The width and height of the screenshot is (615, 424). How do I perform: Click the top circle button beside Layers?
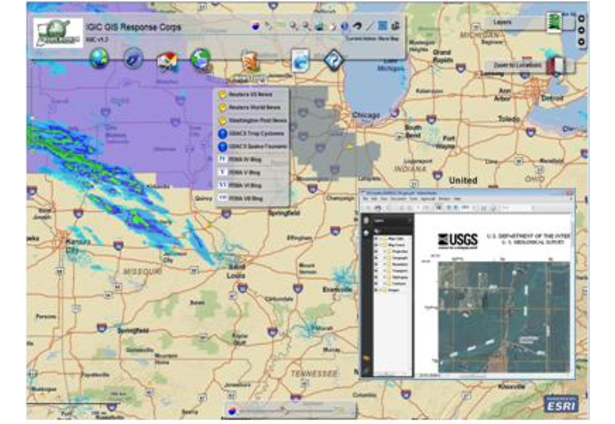pyautogui.click(x=581, y=18)
